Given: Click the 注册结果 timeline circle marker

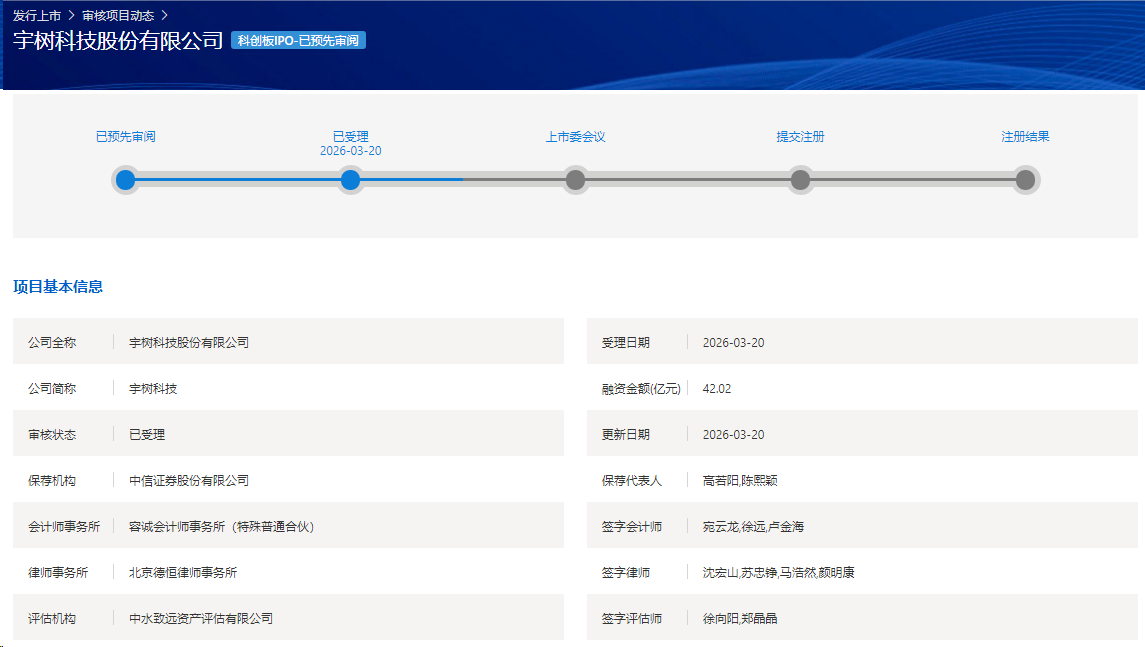Looking at the screenshot, I should point(1025,180).
